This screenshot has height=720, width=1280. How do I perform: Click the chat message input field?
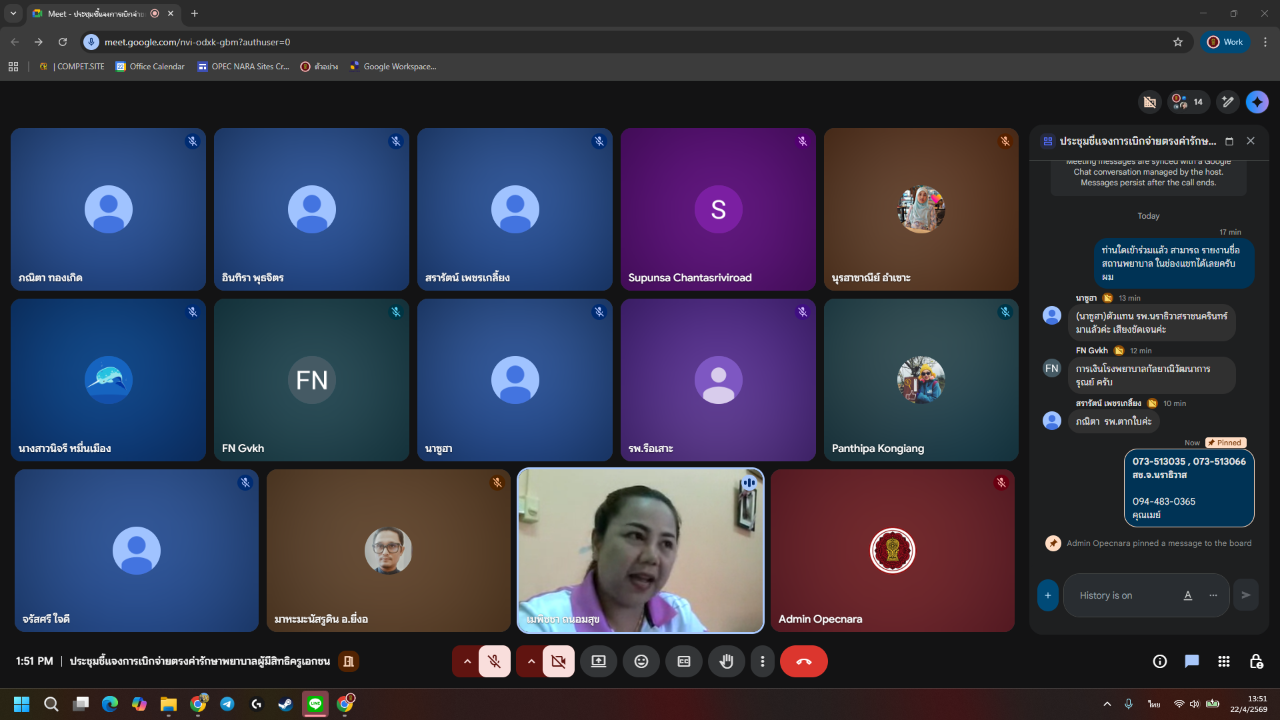1125,595
